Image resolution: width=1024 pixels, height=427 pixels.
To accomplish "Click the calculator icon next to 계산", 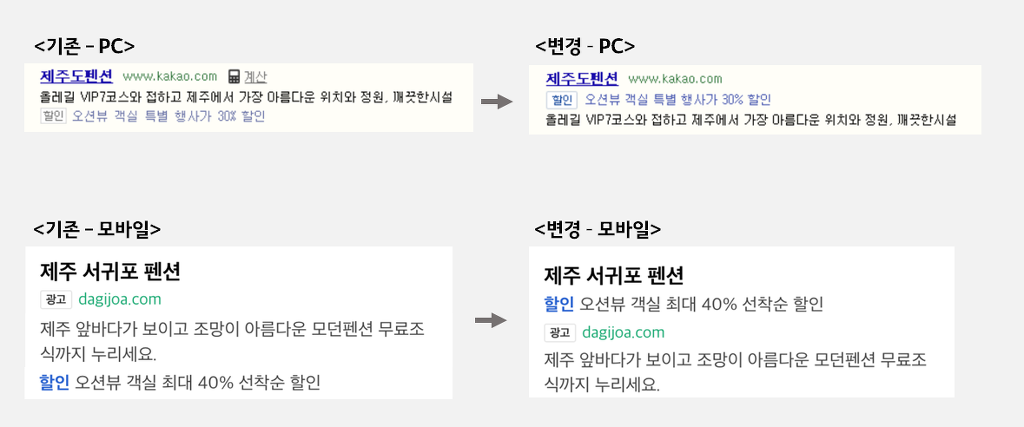I will coord(234,76).
